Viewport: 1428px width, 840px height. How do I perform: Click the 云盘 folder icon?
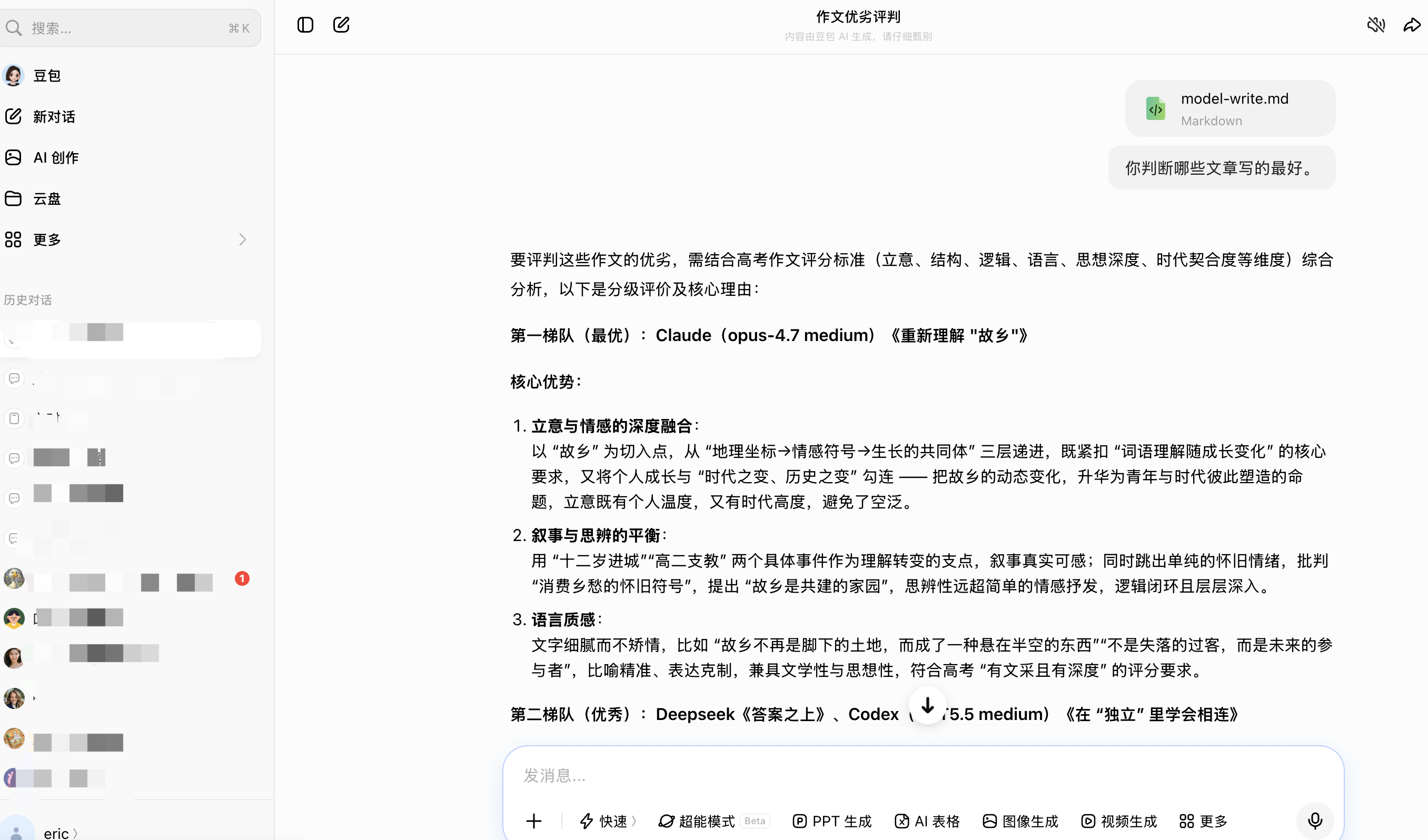pyautogui.click(x=13, y=199)
